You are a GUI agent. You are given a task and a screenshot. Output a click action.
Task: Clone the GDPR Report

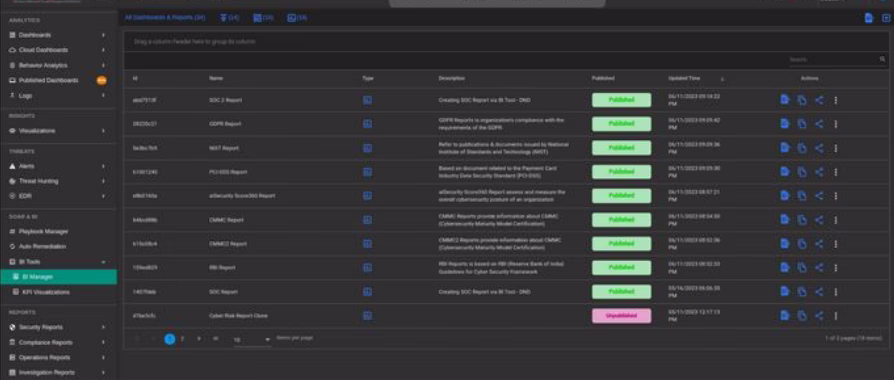(802, 124)
